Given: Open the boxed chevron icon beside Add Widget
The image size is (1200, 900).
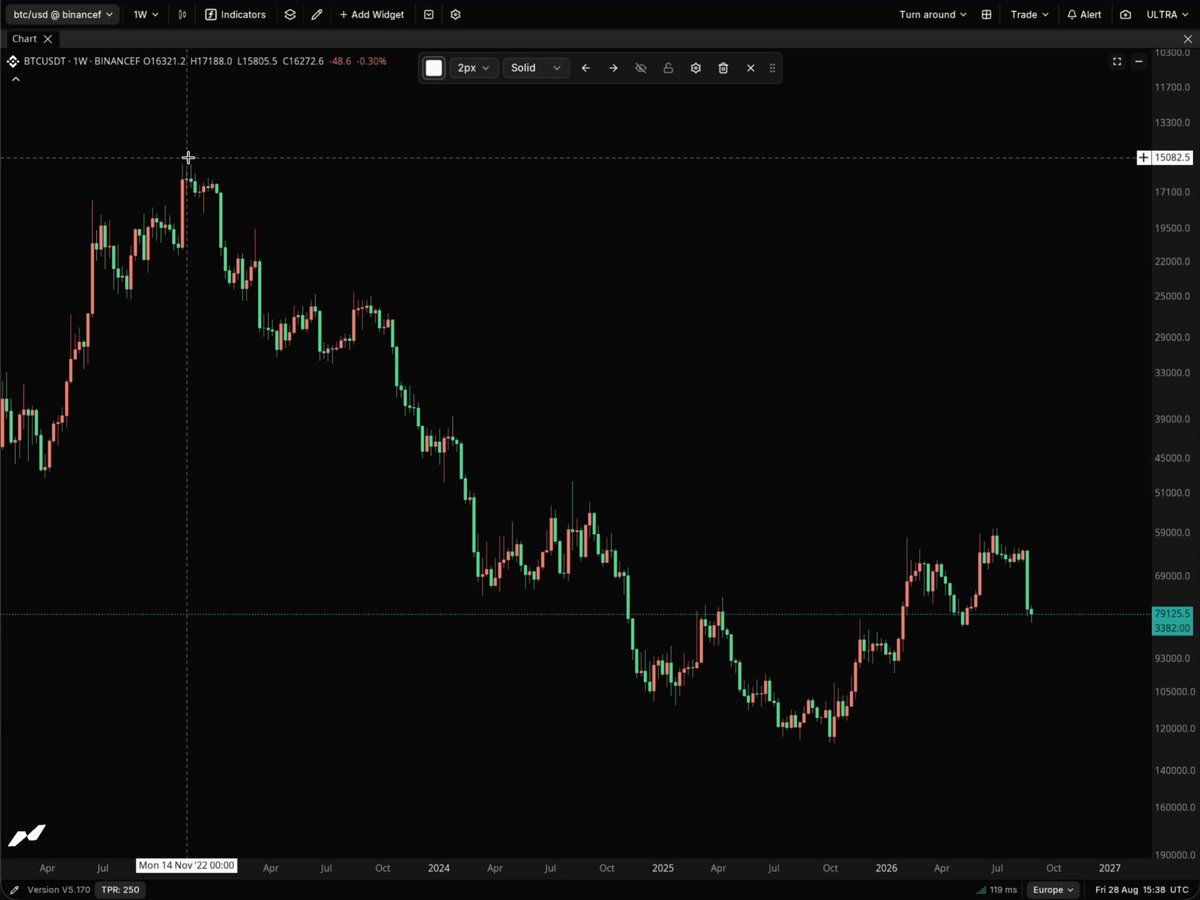Looking at the screenshot, I should coord(429,15).
